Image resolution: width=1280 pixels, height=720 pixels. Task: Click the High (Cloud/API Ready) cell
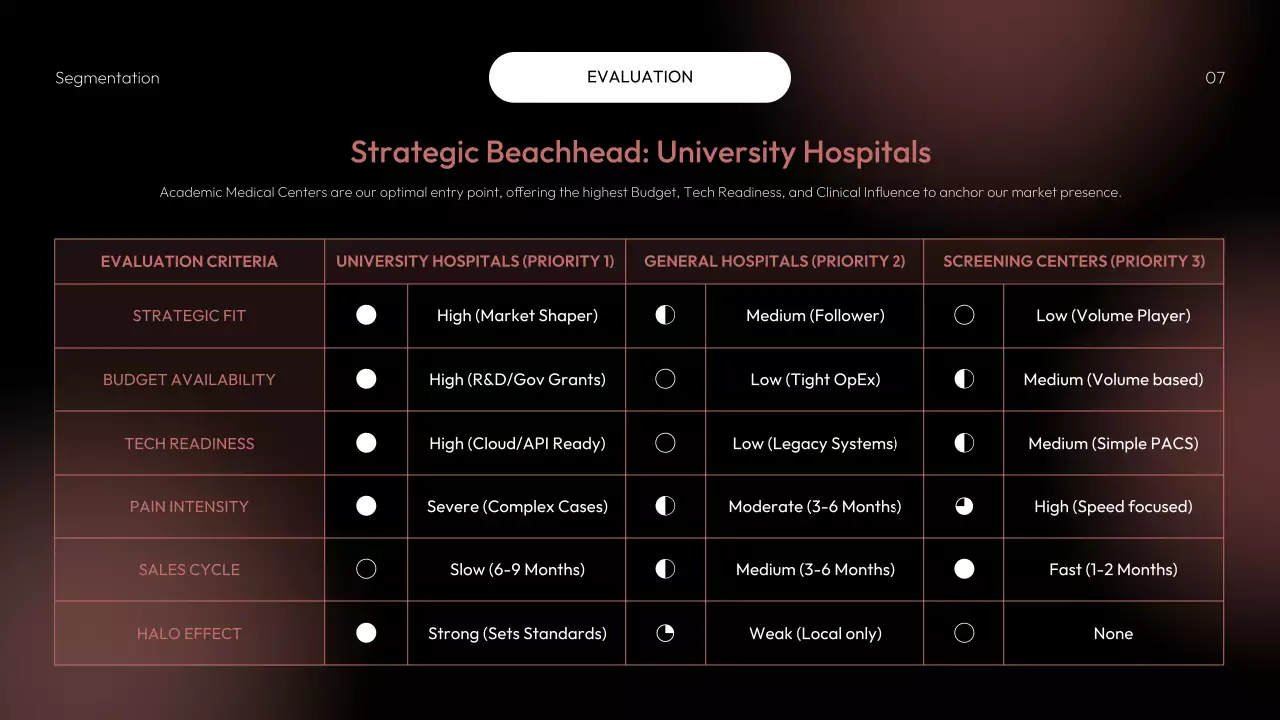(517, 443)
